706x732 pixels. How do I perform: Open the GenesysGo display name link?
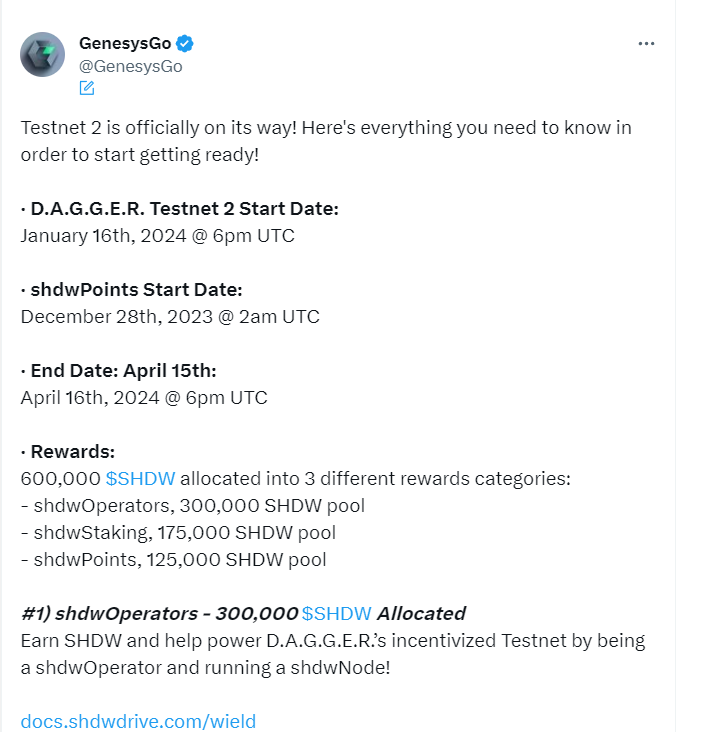125,44
